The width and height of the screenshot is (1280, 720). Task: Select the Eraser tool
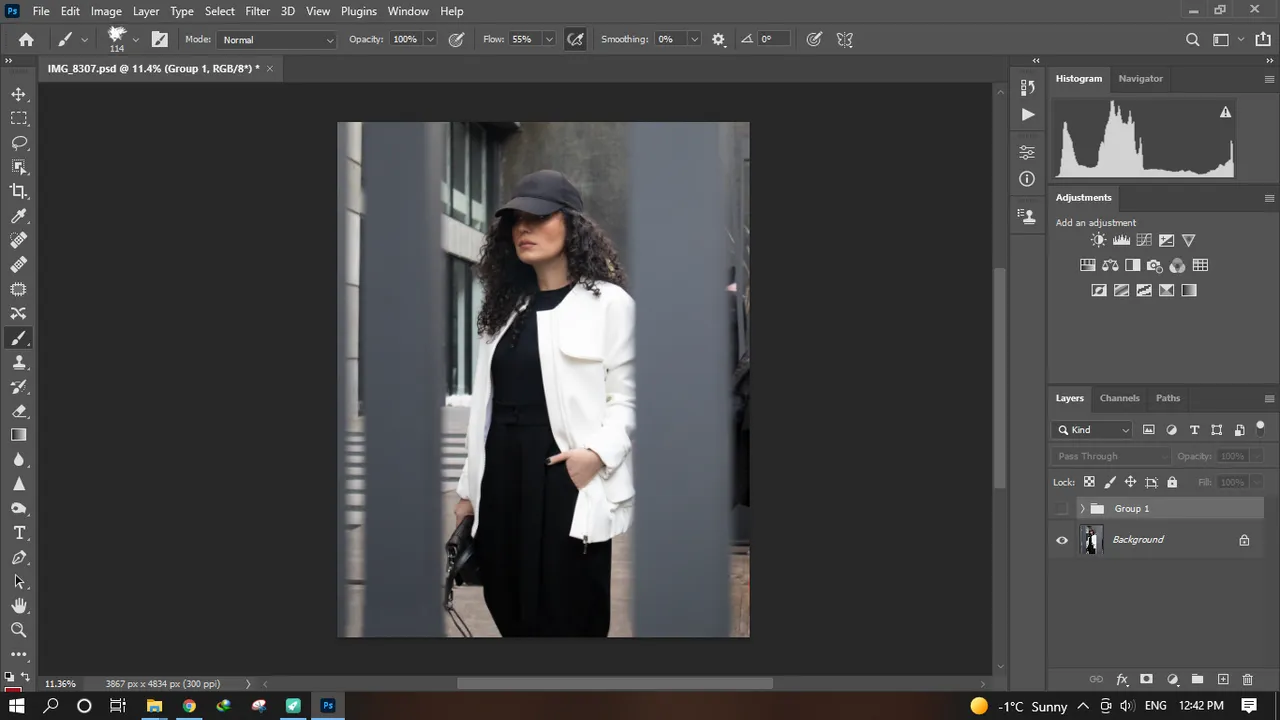click(19, 411)
